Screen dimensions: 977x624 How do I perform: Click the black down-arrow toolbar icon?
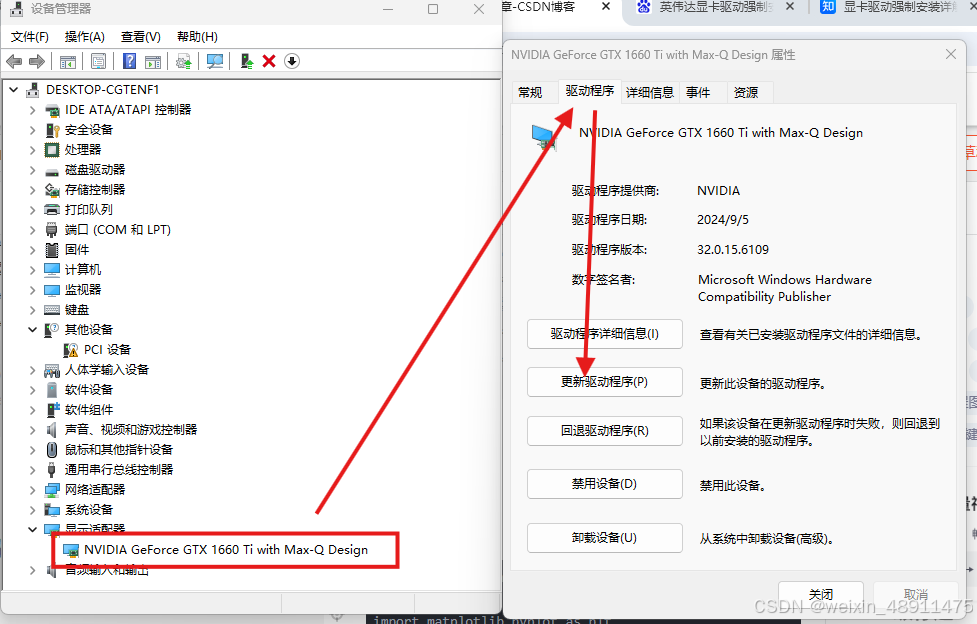[292, 61]
